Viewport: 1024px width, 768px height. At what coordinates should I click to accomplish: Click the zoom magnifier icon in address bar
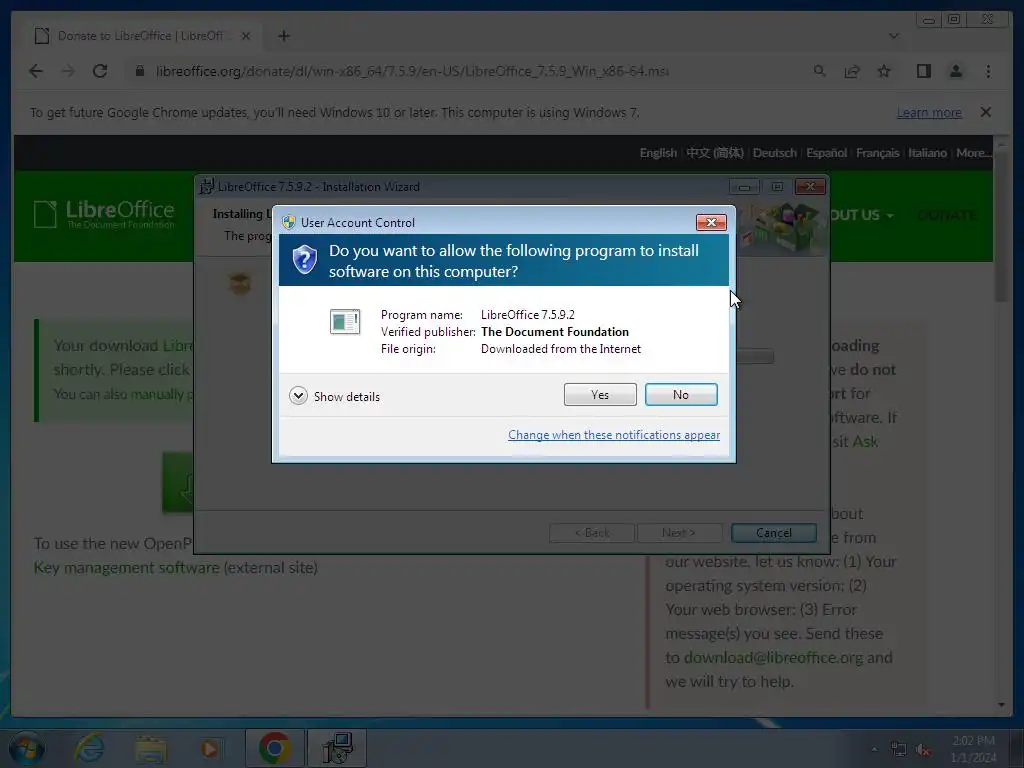point(819,71)
